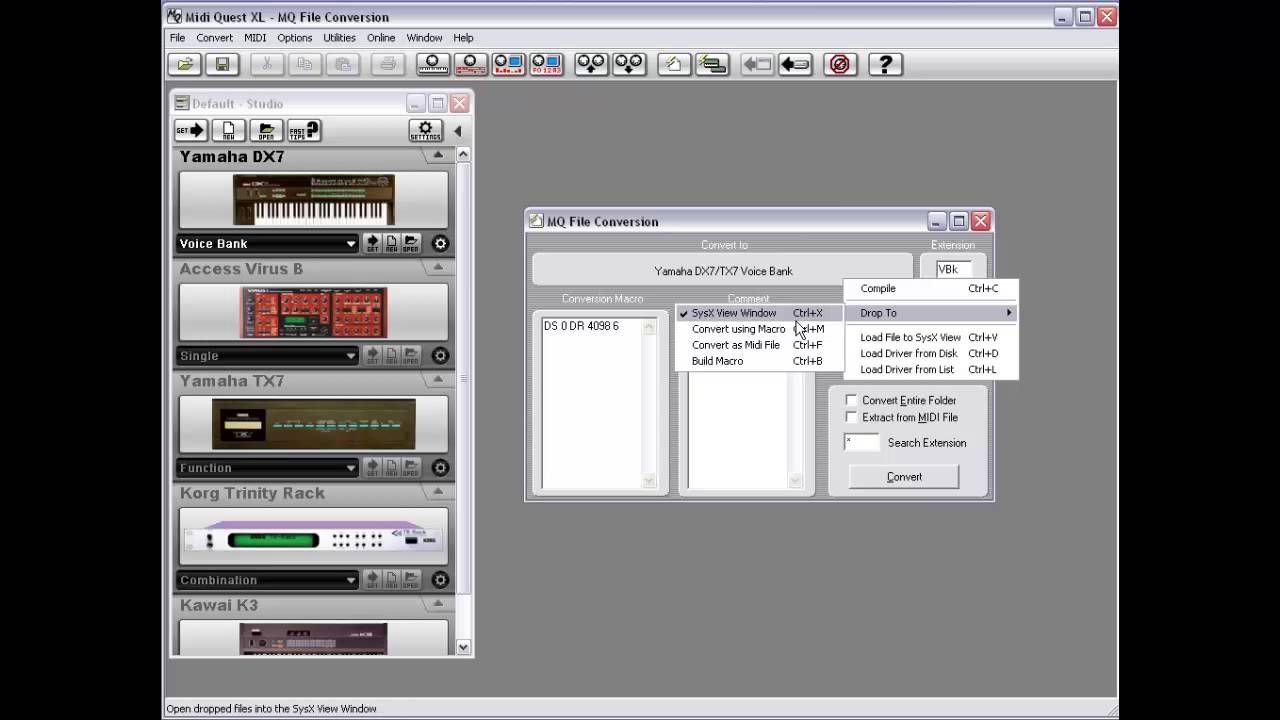Choose Convert using Macro
1280x720 pixels.
click(x=758, y=329)
